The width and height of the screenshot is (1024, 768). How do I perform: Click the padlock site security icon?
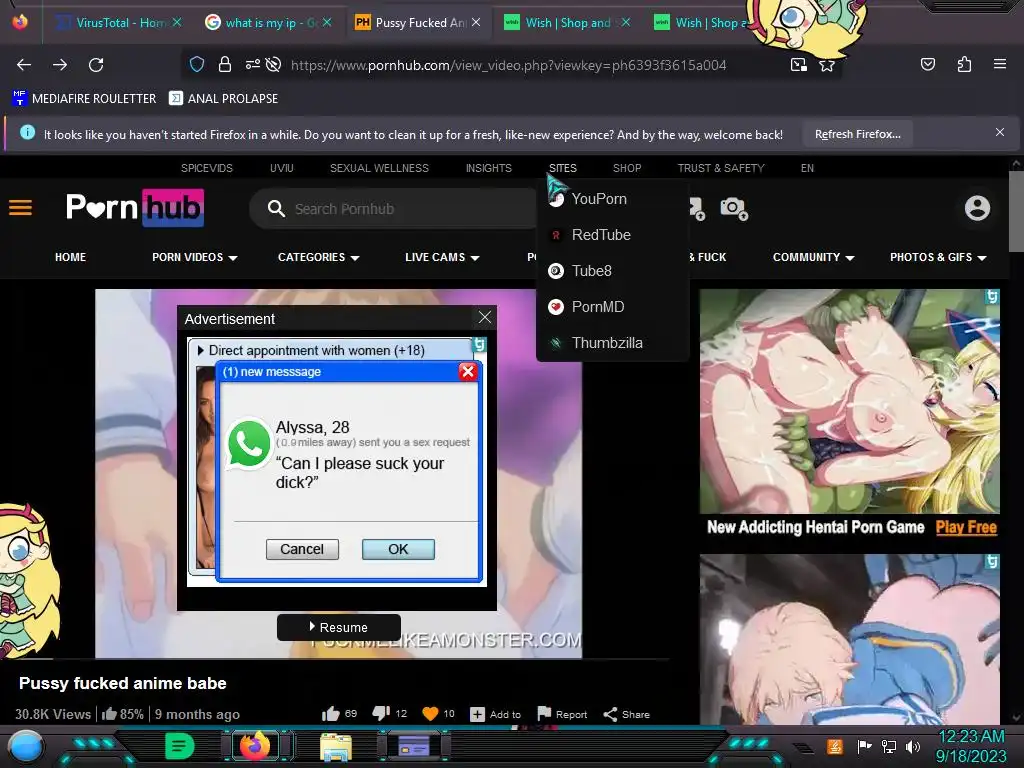[x=225, y=64]
